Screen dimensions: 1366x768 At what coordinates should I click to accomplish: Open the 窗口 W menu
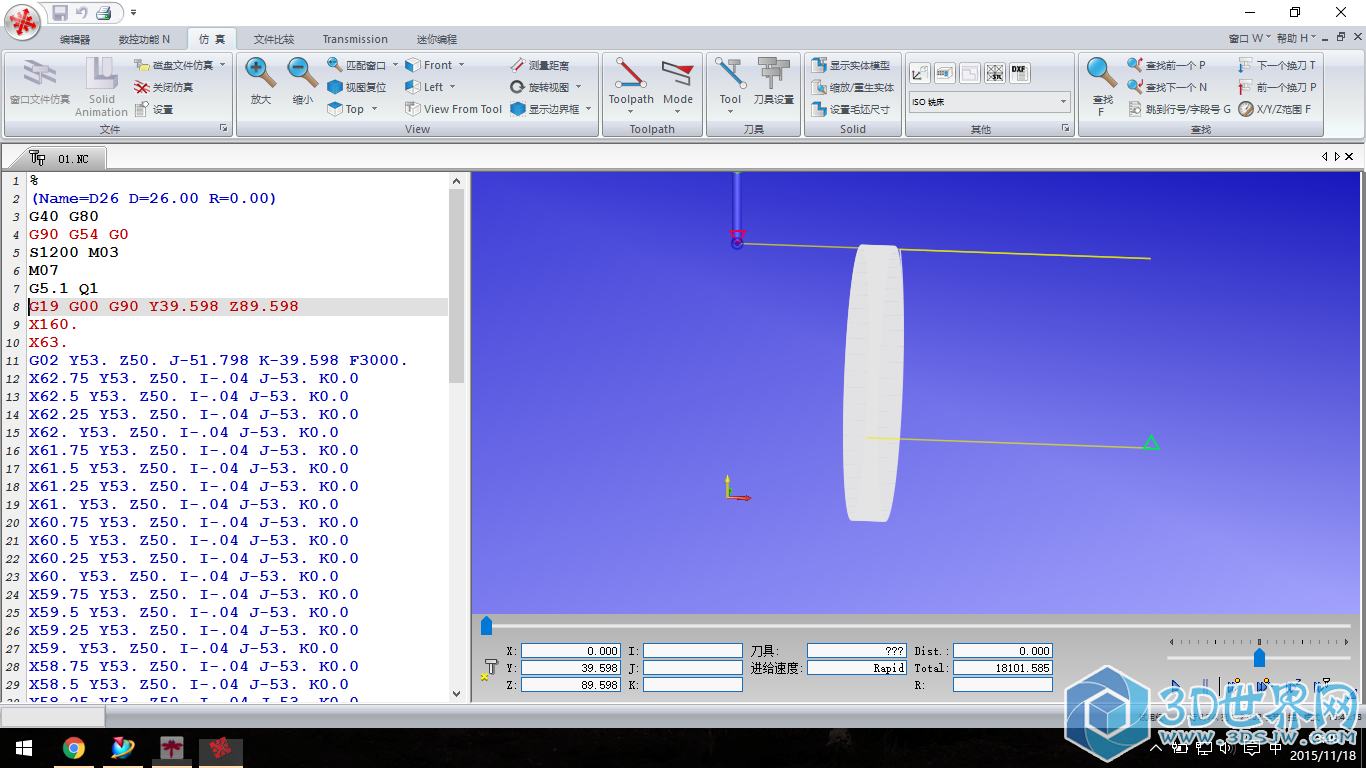pyautogui.click(x=1249, y=39)
